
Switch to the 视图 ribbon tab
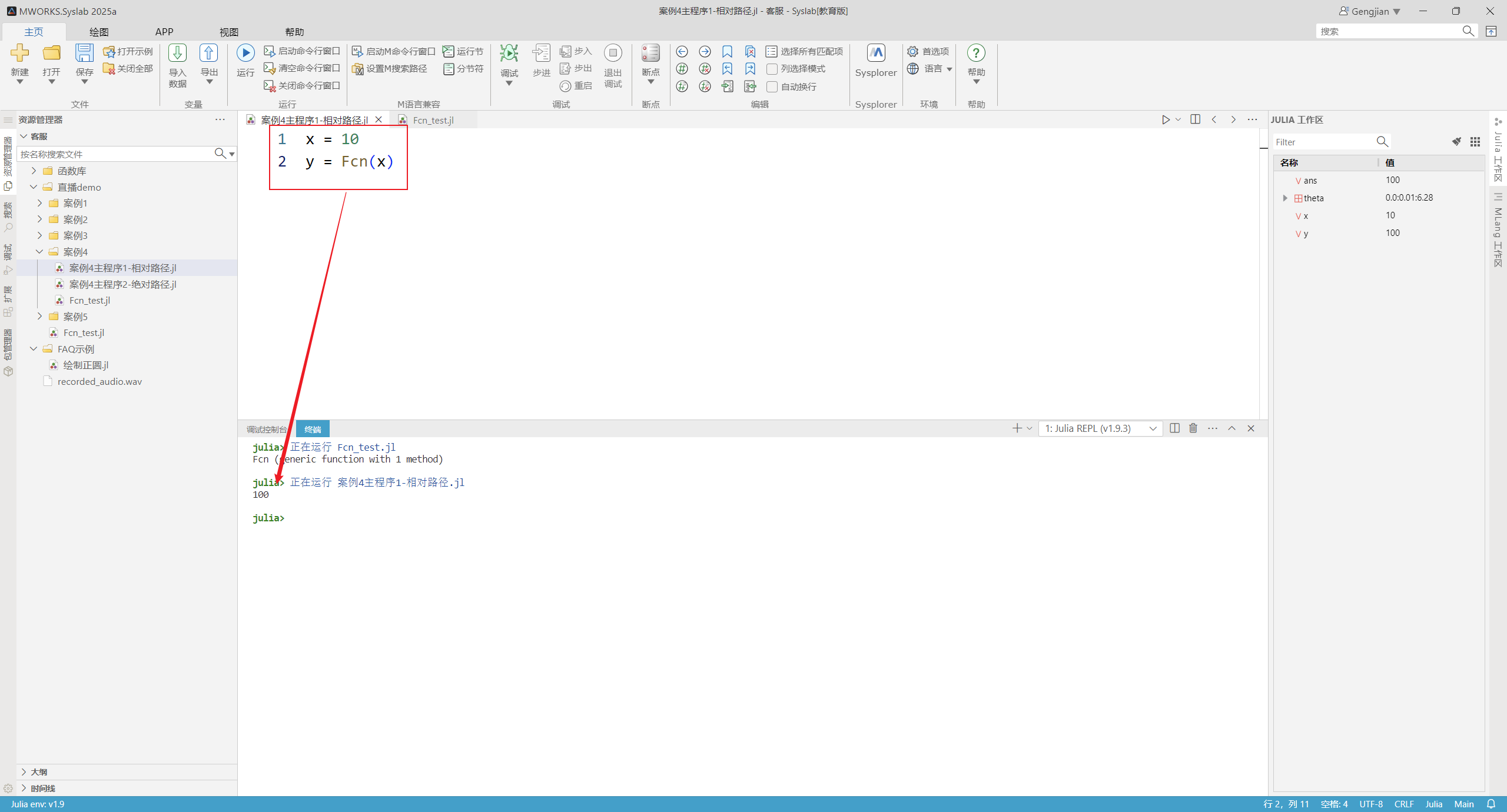tap(229, 32)
